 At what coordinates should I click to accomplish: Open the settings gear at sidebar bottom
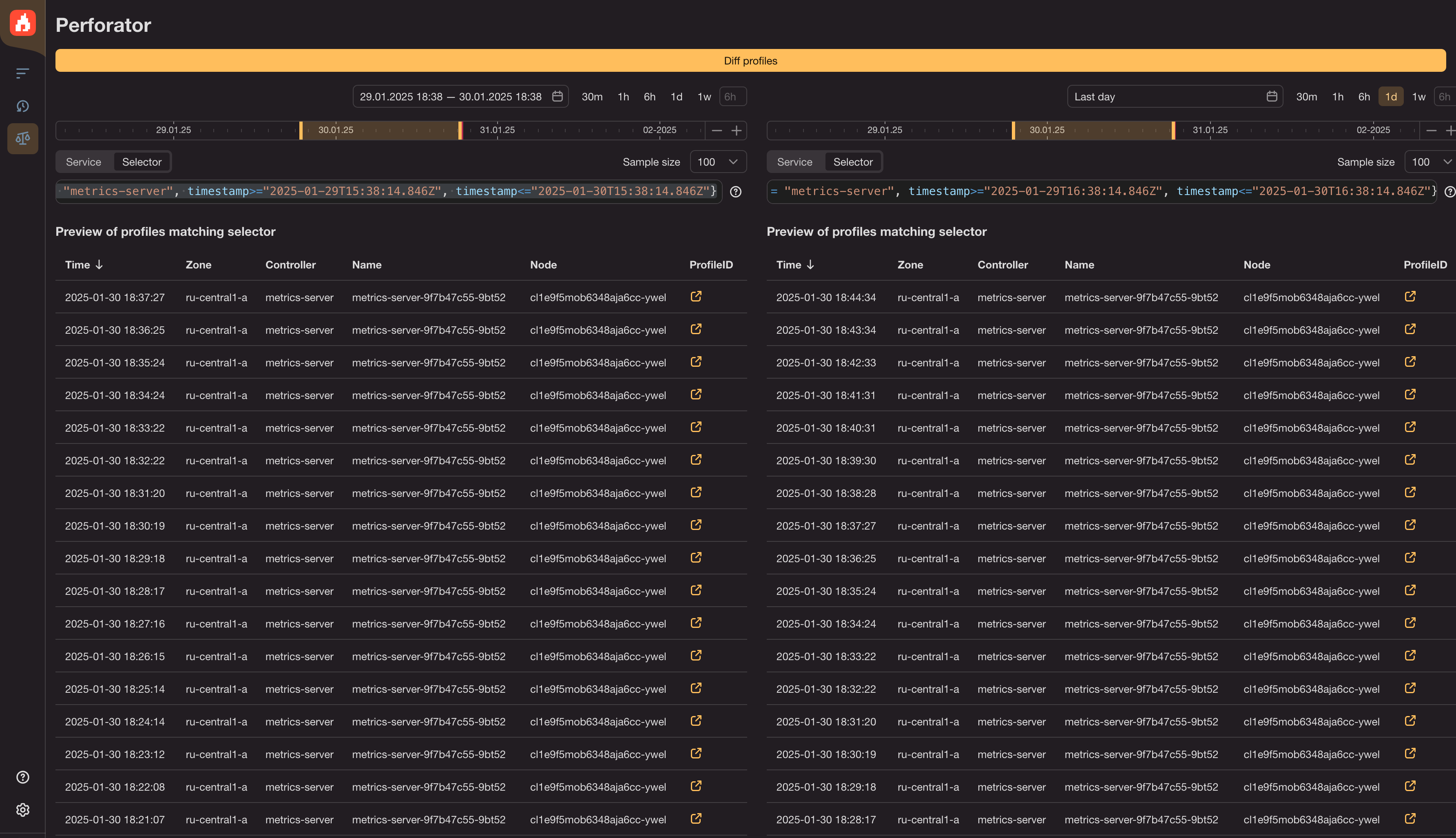point(22,810)
